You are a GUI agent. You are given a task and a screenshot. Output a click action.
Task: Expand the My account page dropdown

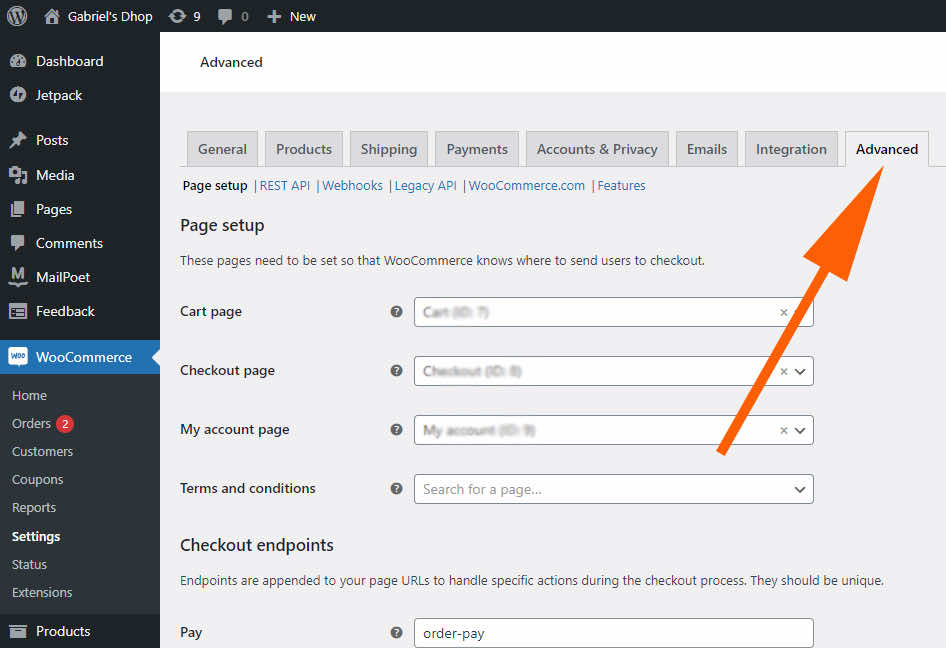800,431
